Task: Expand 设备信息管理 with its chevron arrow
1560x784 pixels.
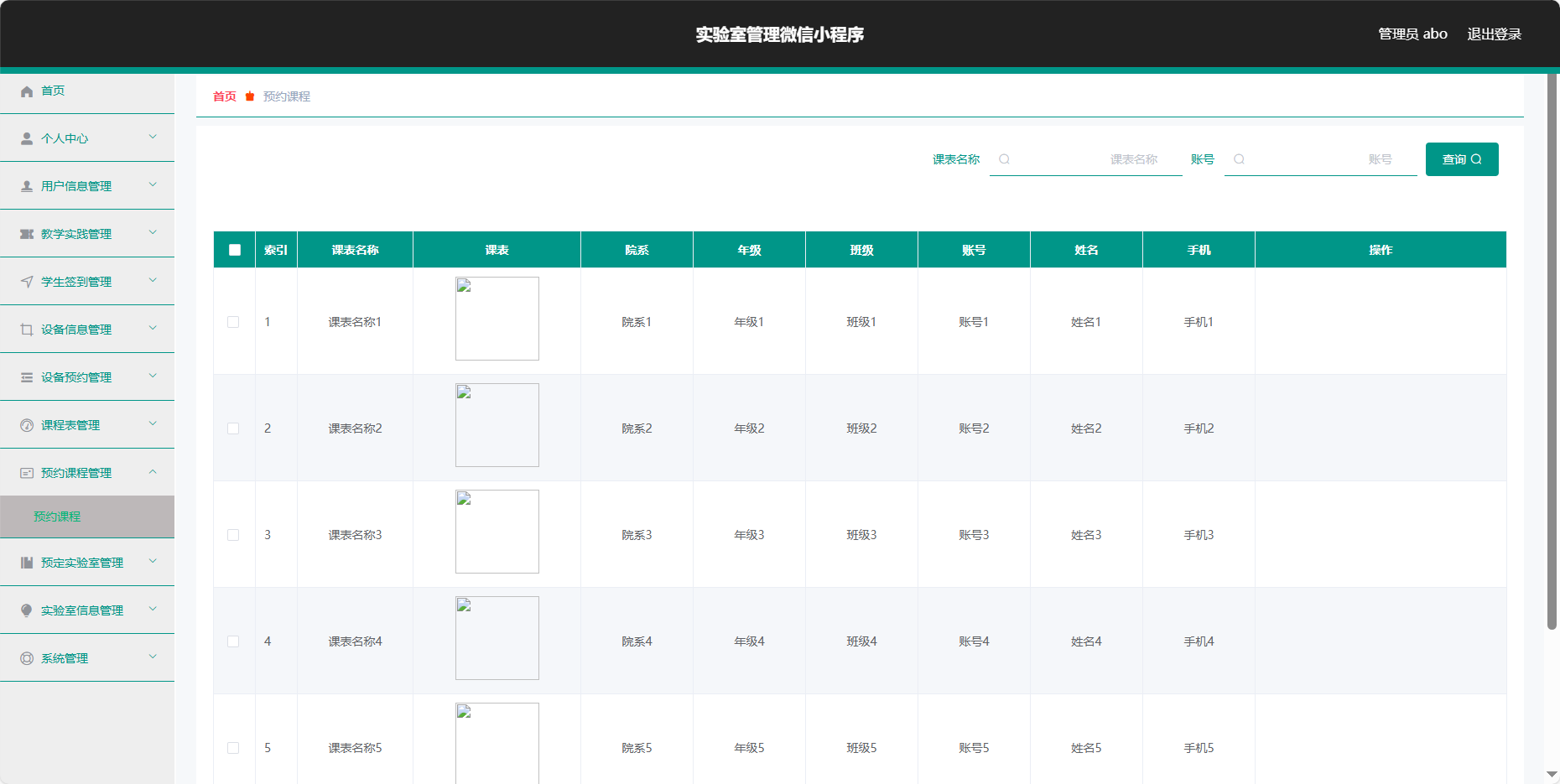Action: click(153, 328)
